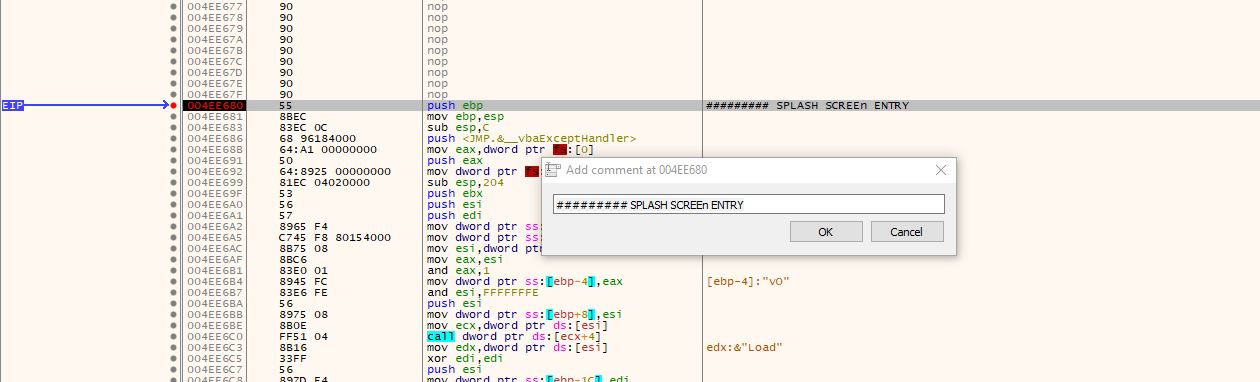Select address 004EE68B
The image size is (1260, 382).
(215, 149)
